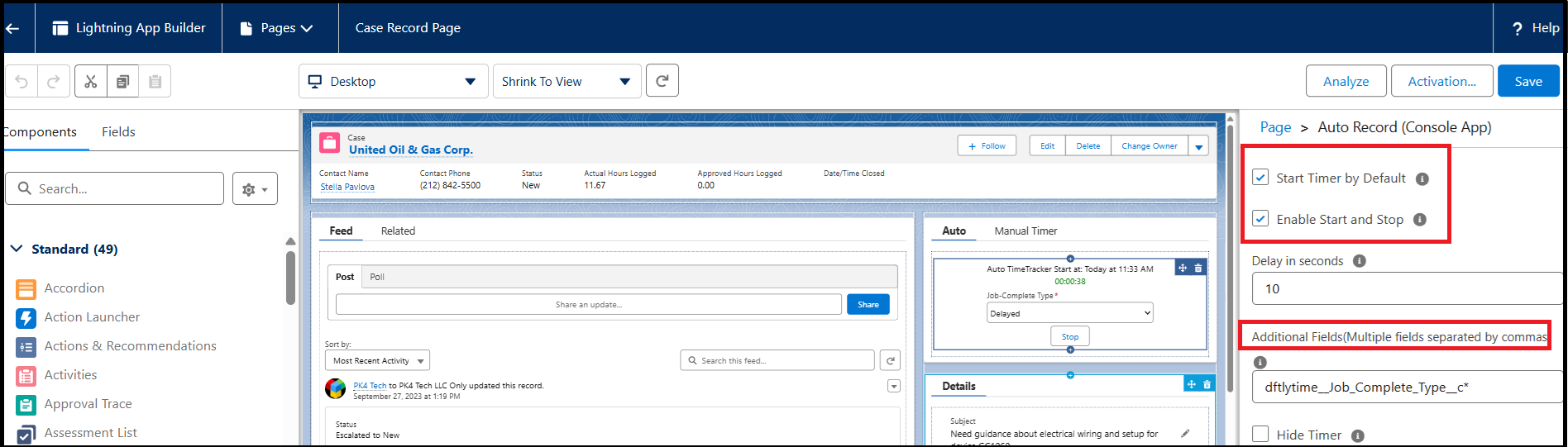
Task: Click the Accordion component icon
Action: point(26,288)
